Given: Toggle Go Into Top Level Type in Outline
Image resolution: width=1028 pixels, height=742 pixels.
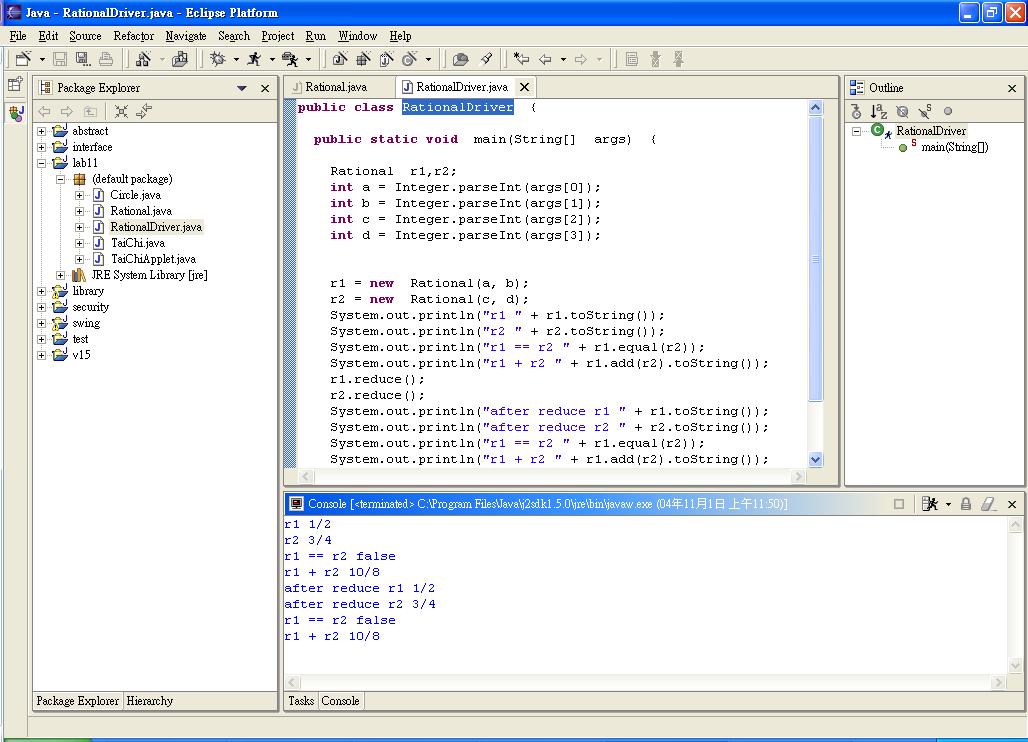Looking at the screenshot, I should (856, 111).
